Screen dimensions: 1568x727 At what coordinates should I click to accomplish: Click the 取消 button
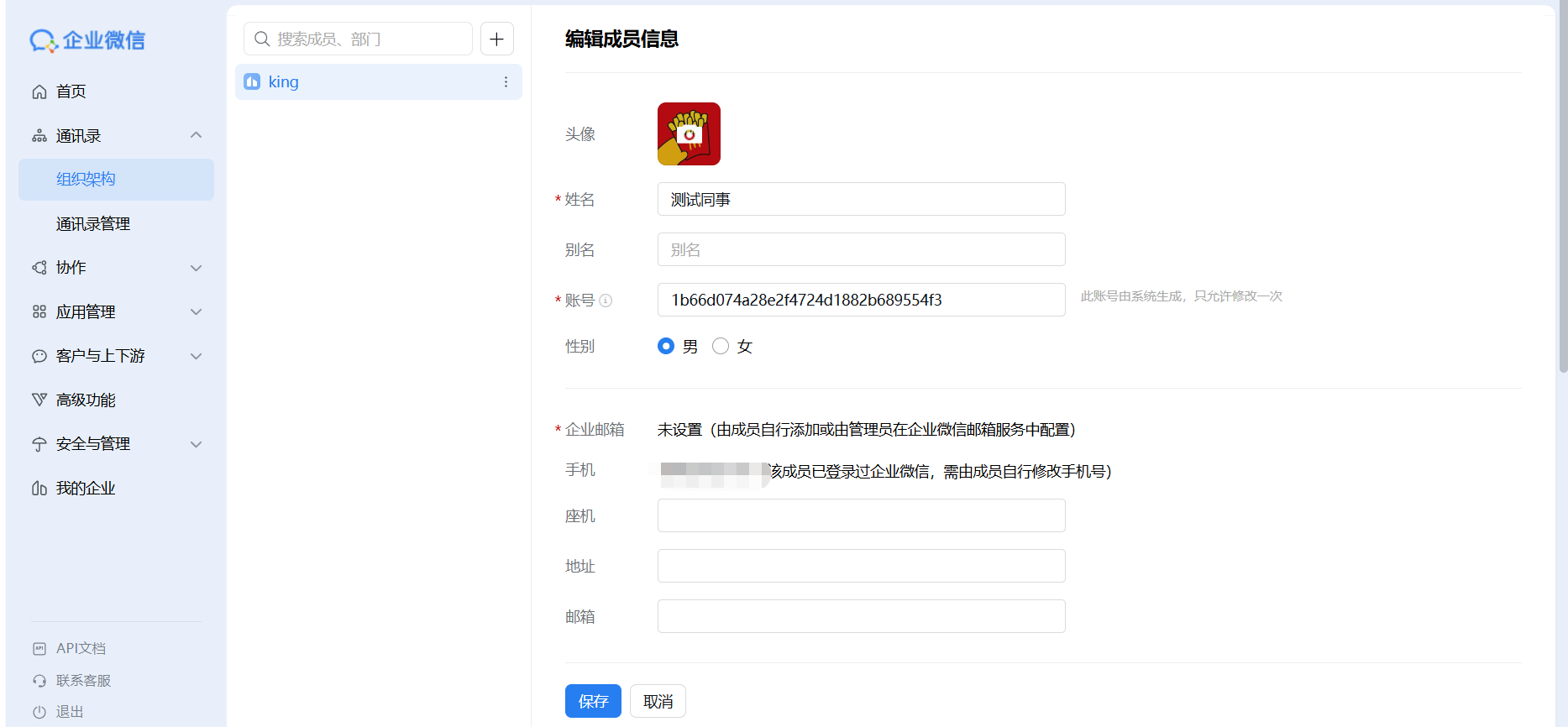coord(658,701)
